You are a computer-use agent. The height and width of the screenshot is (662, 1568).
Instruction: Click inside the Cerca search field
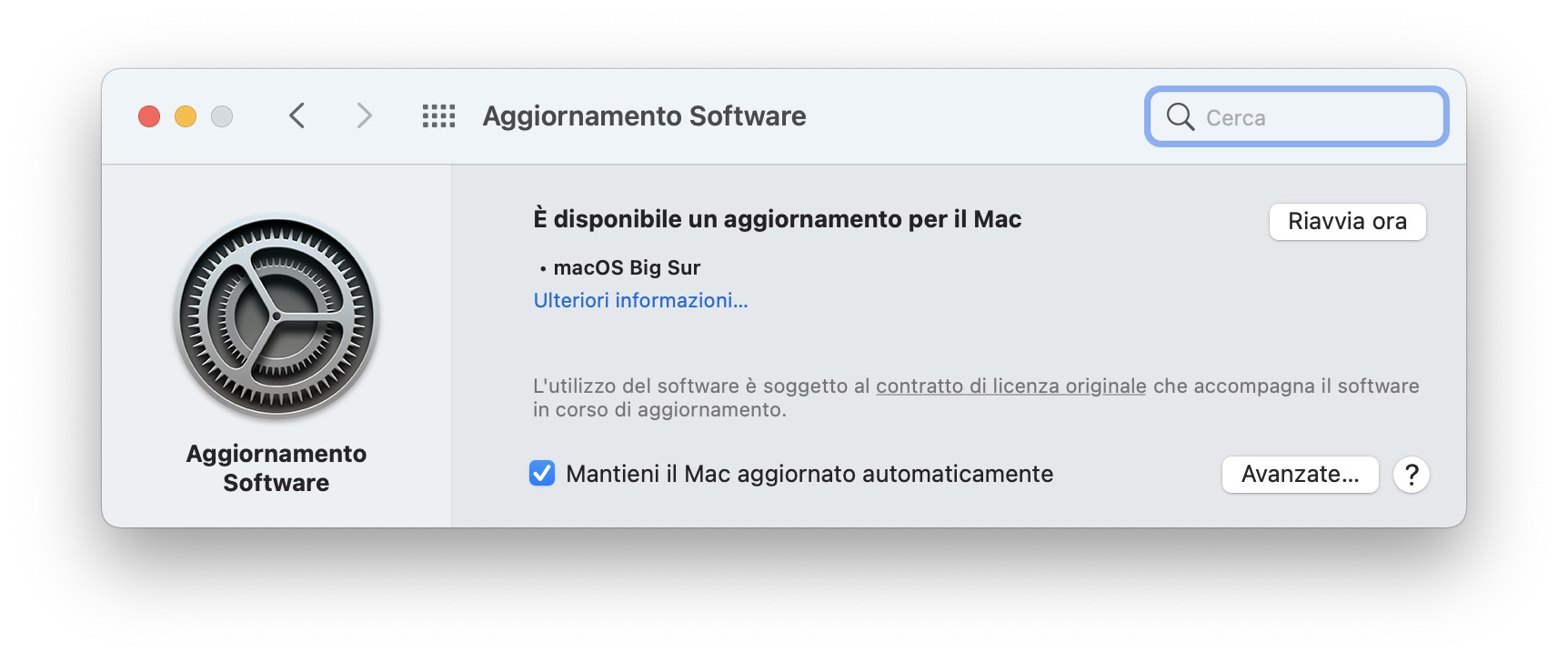click(1301, 116)
